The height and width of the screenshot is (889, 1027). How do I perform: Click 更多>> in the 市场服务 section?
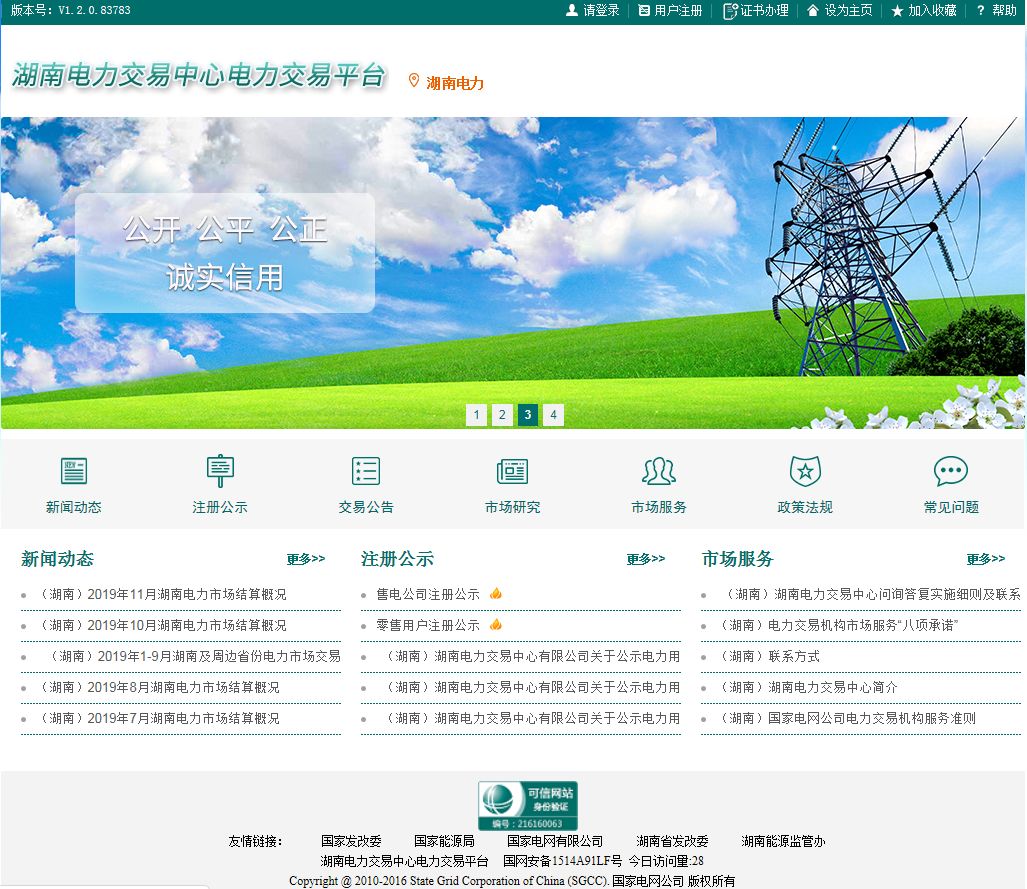tap(986, 559)
